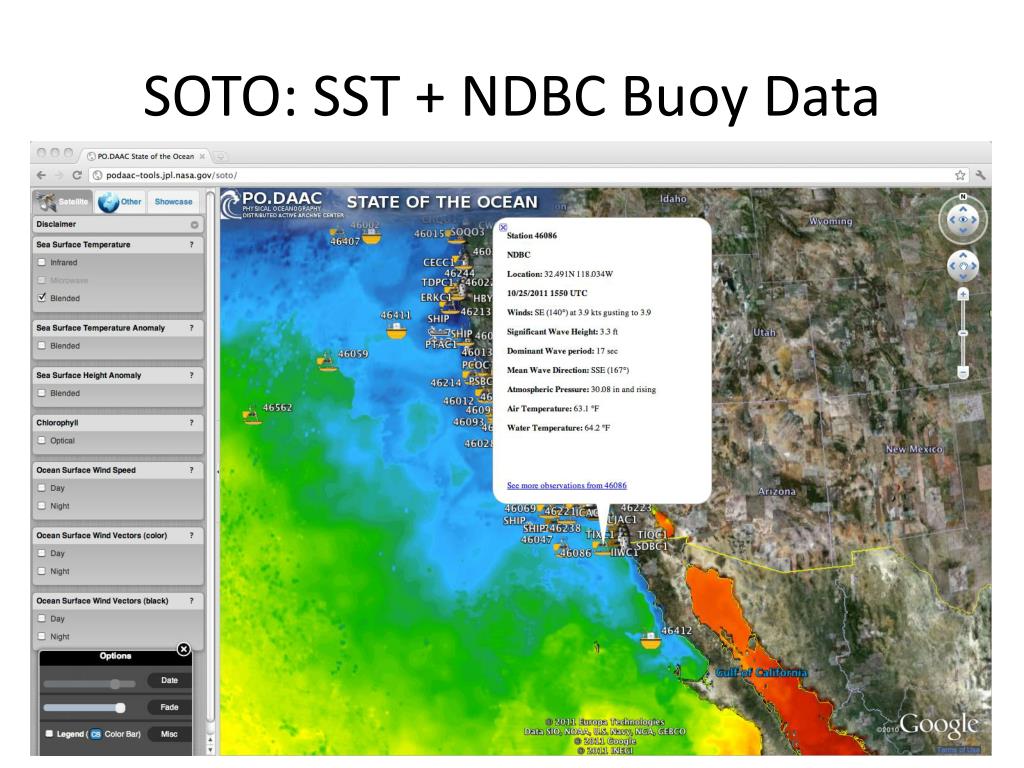This screenshot has width=1024, height=768.
Task: Select the PO.DAAC State of the Ocean browser tab
Action: (145, 156)
